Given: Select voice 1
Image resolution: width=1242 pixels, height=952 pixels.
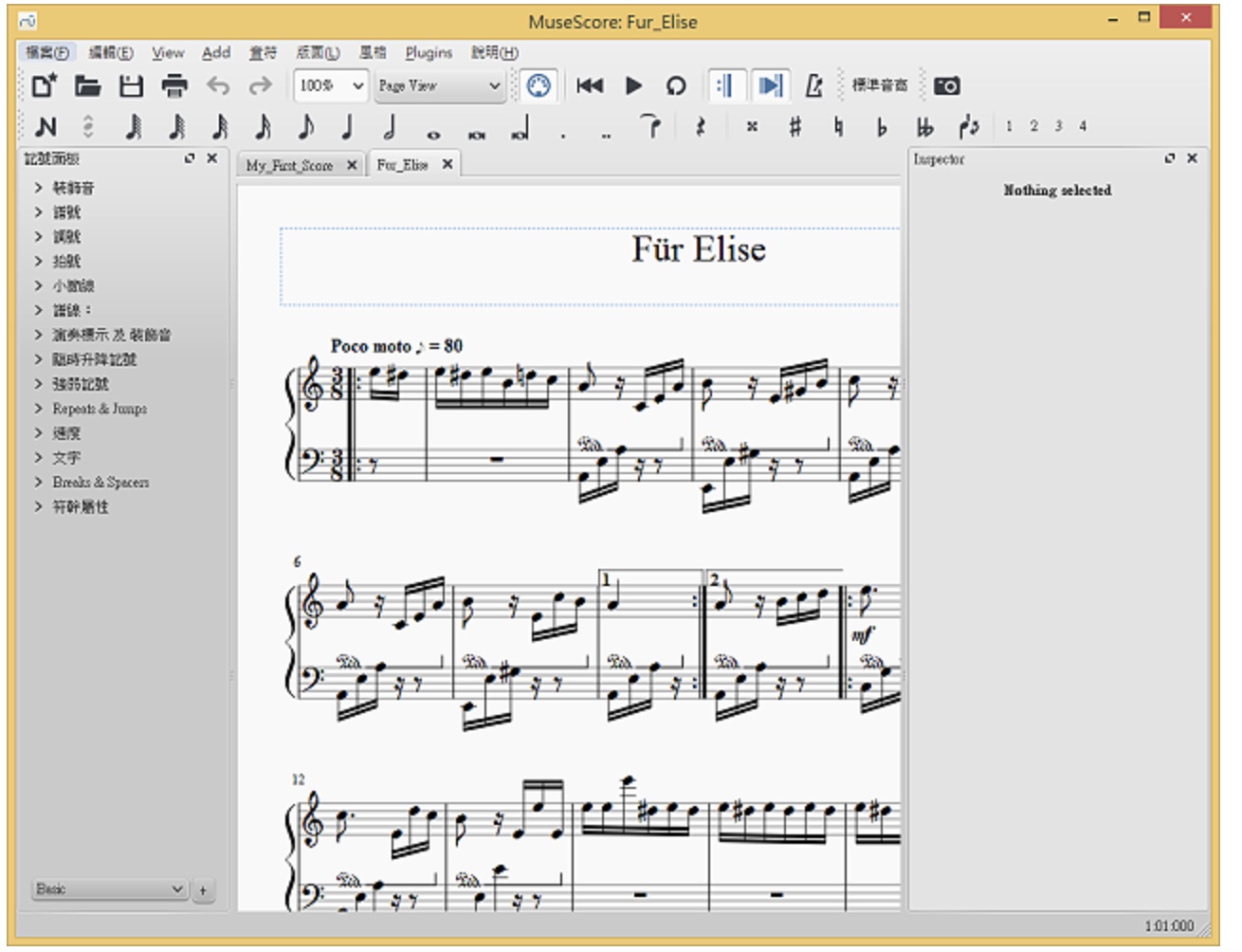Looking at the screenshot, I should pyautogui.click(x=1009, y=126).
